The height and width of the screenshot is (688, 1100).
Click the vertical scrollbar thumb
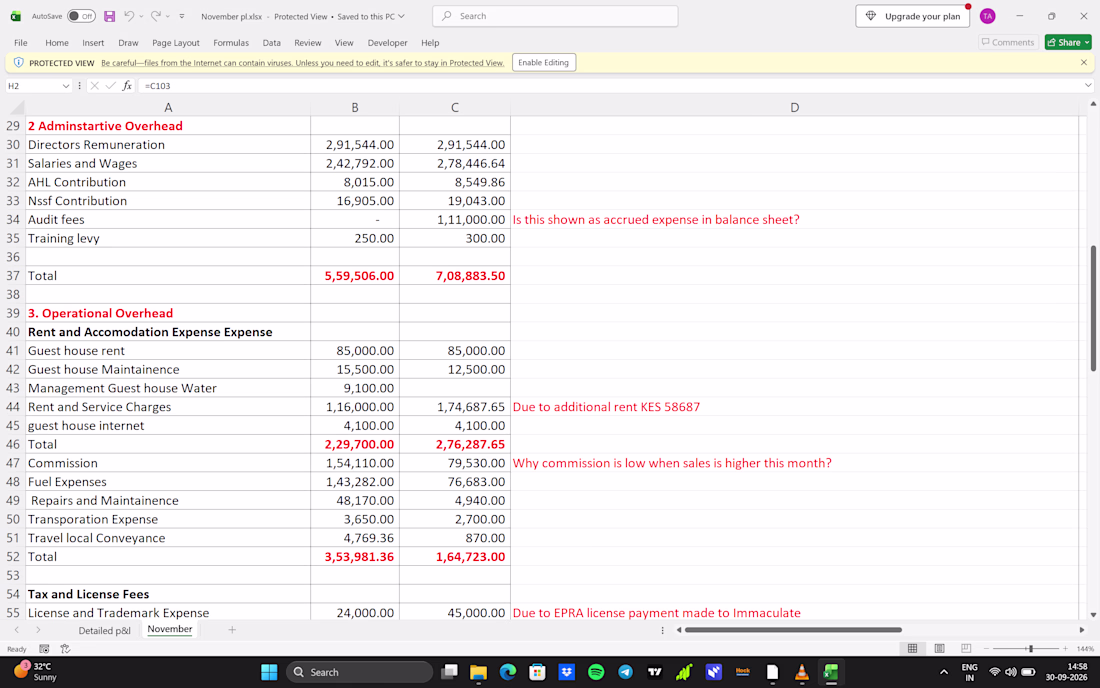tap(1093, 308)
